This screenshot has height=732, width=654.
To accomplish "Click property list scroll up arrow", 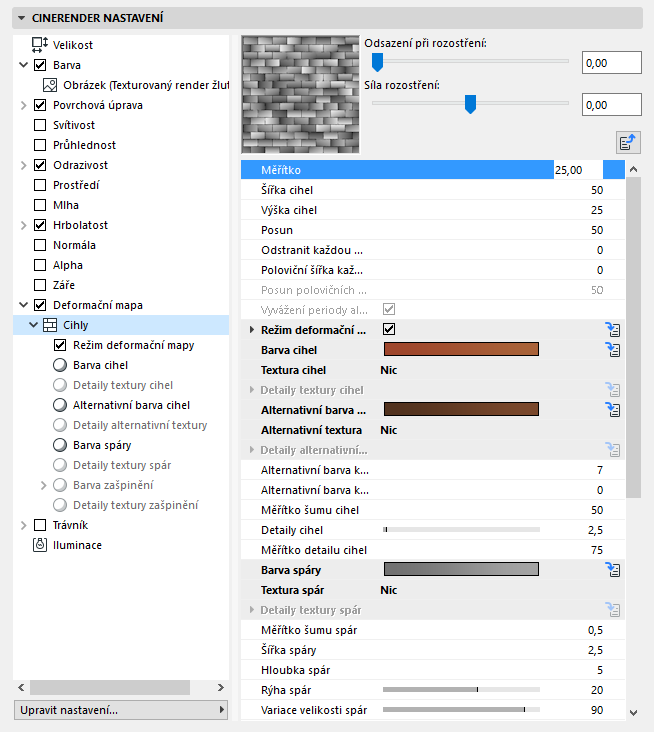I will pyautogui.click(x=633, y=169).
